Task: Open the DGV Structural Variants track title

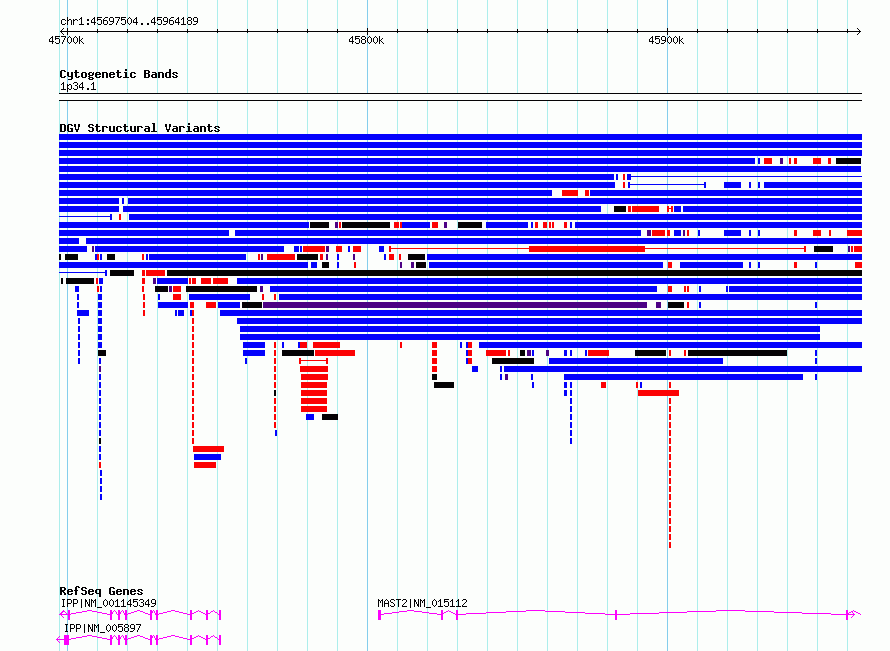Action: pyautogui.click(x=140, y=128)
